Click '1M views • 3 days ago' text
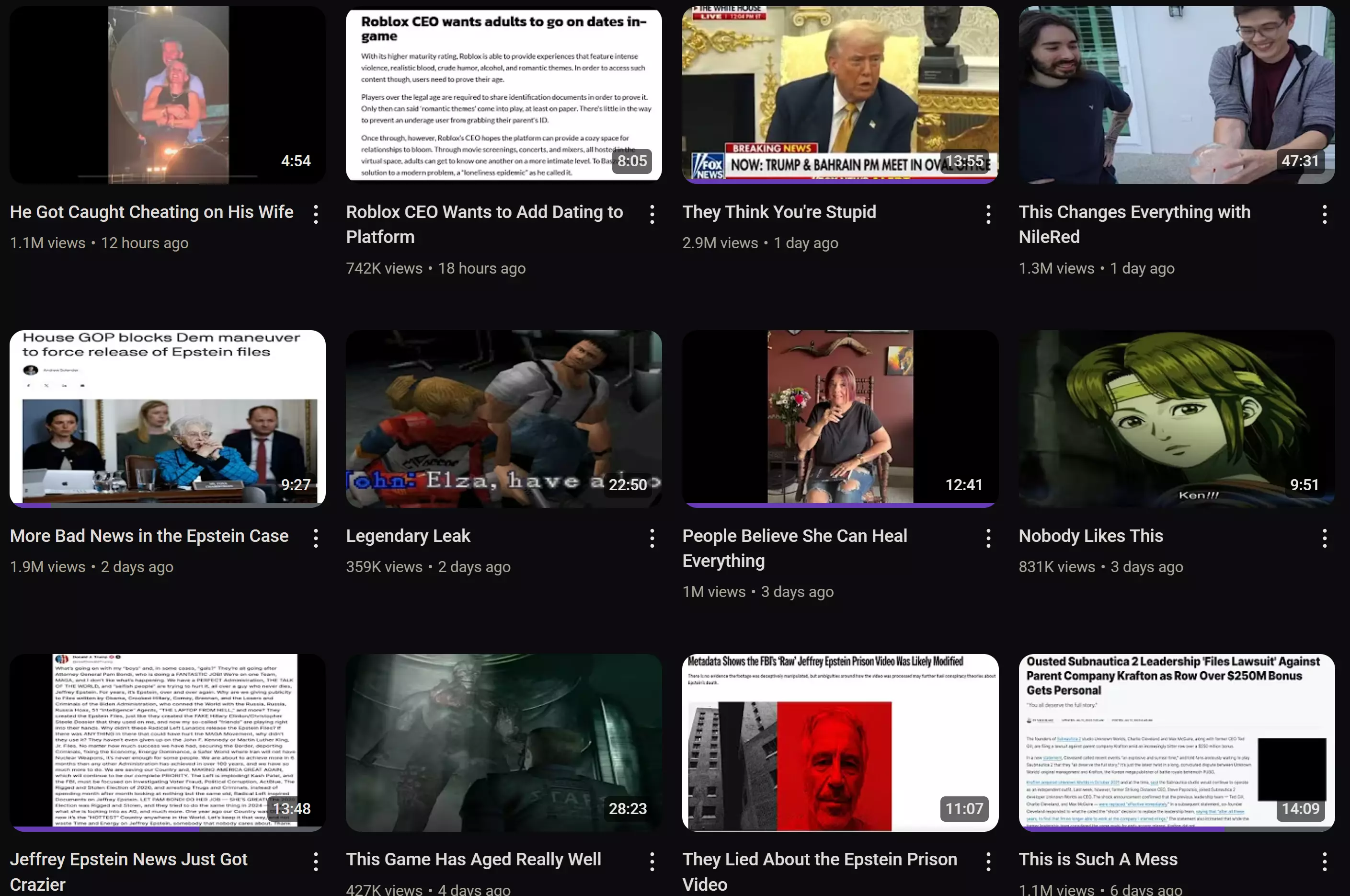1350x896 pixels. [x=758, y=592]
